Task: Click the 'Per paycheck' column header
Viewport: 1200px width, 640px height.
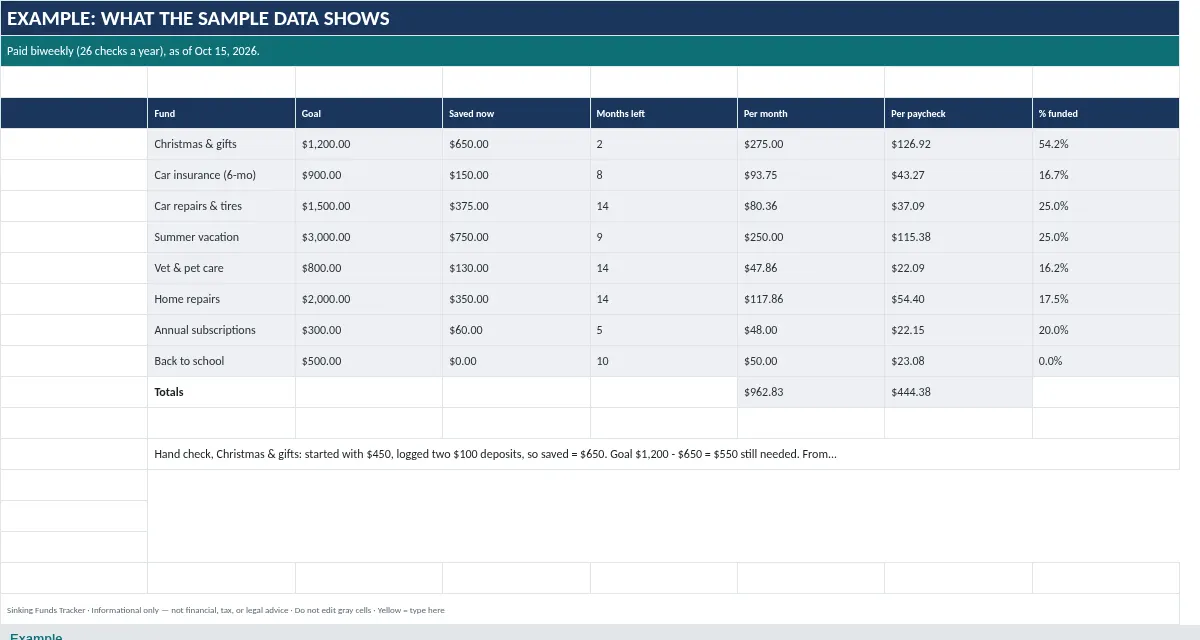Action: point(958,113)
